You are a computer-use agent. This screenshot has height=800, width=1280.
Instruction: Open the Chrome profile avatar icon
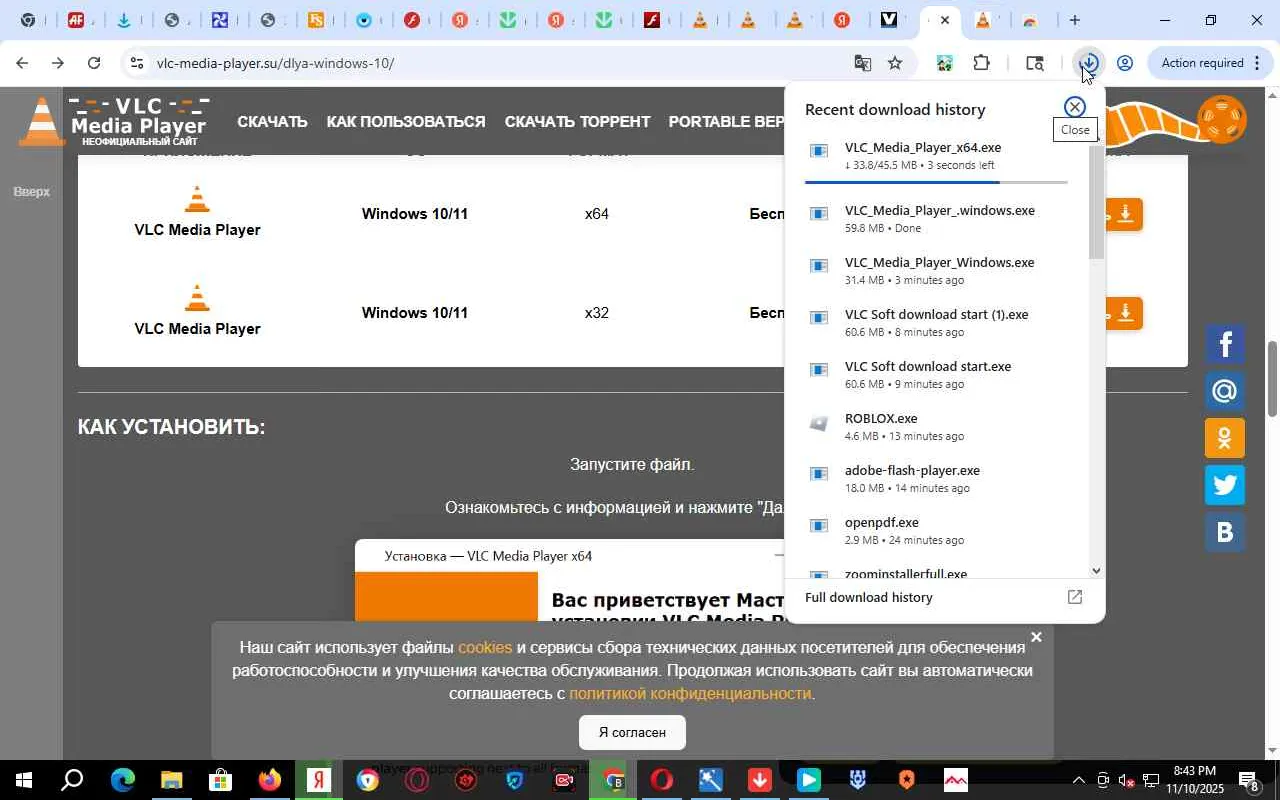1124,63
